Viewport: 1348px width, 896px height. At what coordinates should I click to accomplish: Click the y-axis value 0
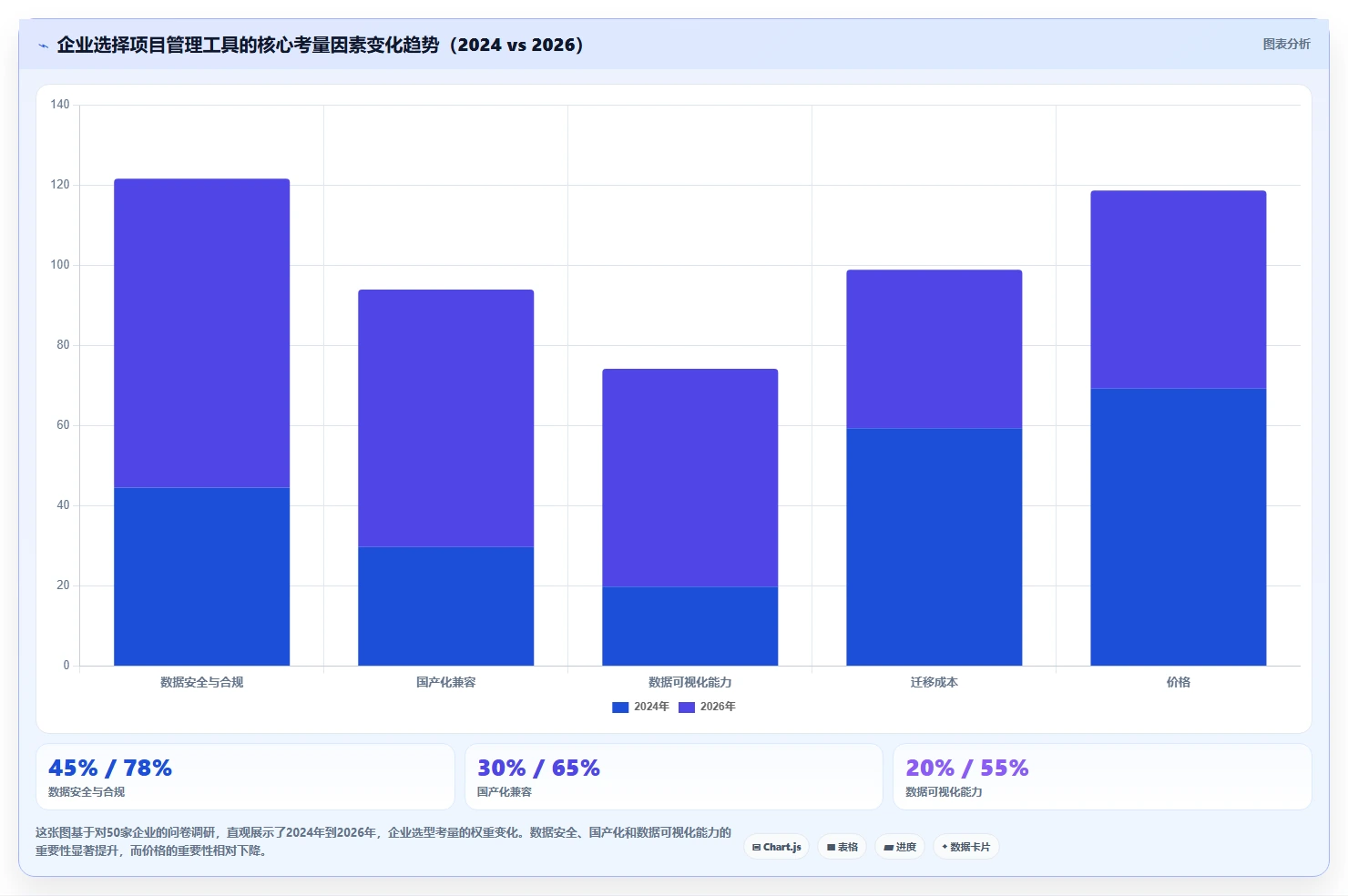pyautogui.click(x=66, y=666)
